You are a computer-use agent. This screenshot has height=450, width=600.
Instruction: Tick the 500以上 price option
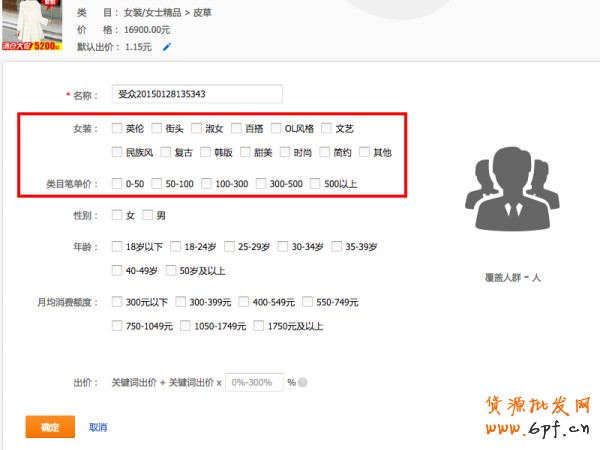click(x=316, y=184)
